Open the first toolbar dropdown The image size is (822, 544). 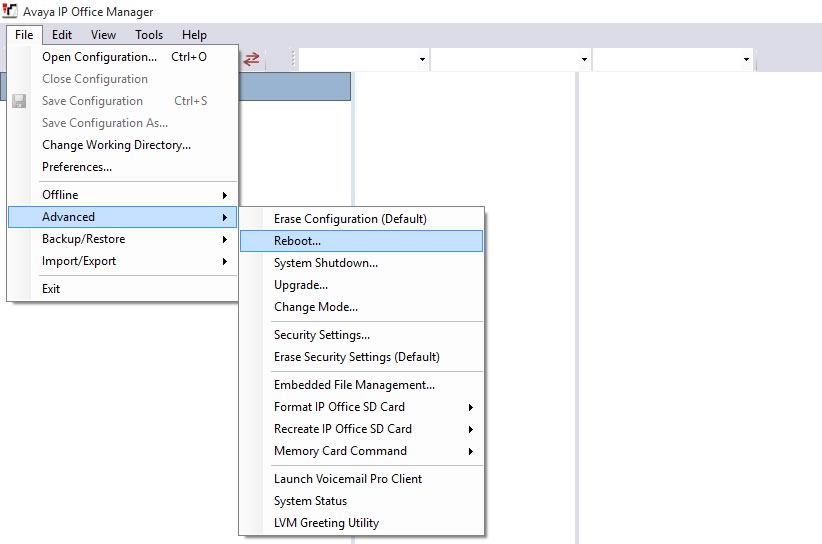[422, 59]
